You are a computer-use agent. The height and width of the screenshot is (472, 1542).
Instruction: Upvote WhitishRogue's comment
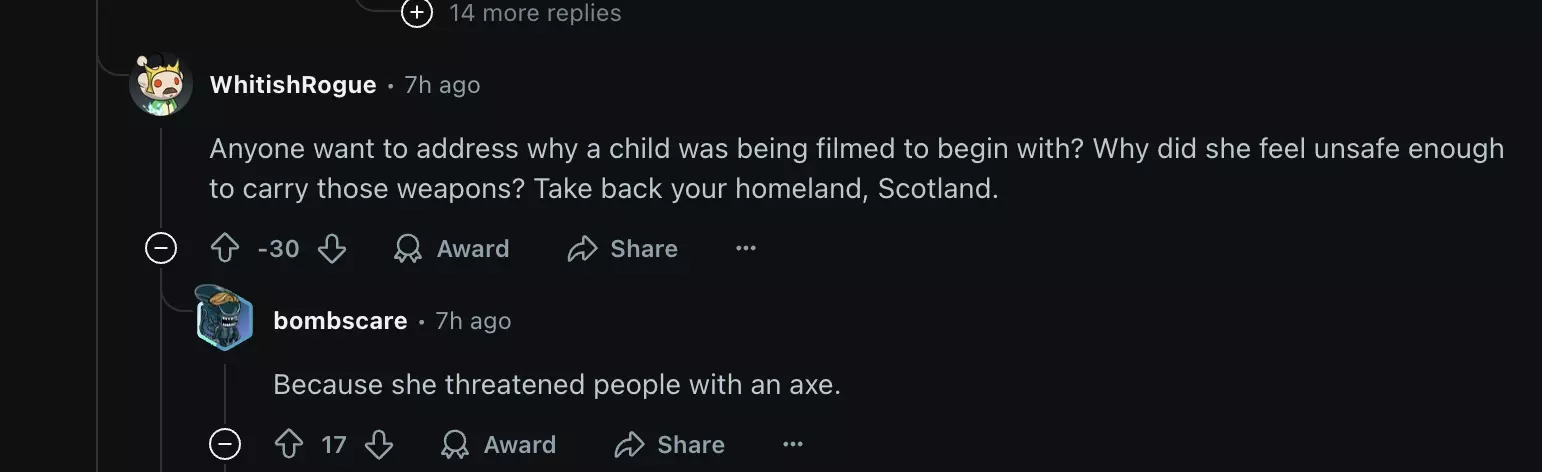pyautogui.click(x=225, y=248)
